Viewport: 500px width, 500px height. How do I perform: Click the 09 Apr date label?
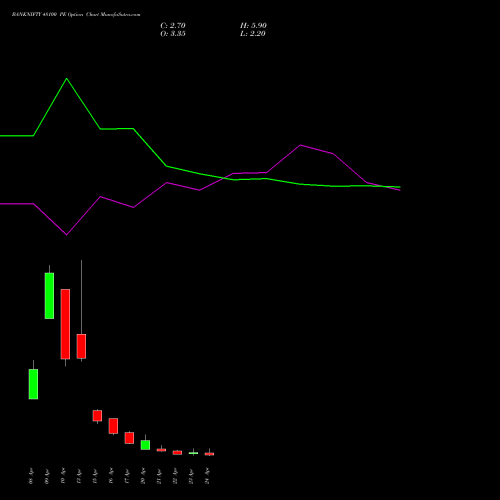(x=47, y=476)
